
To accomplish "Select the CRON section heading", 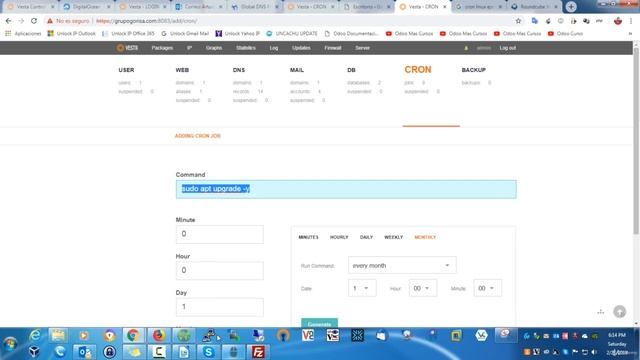I will 418,70.
